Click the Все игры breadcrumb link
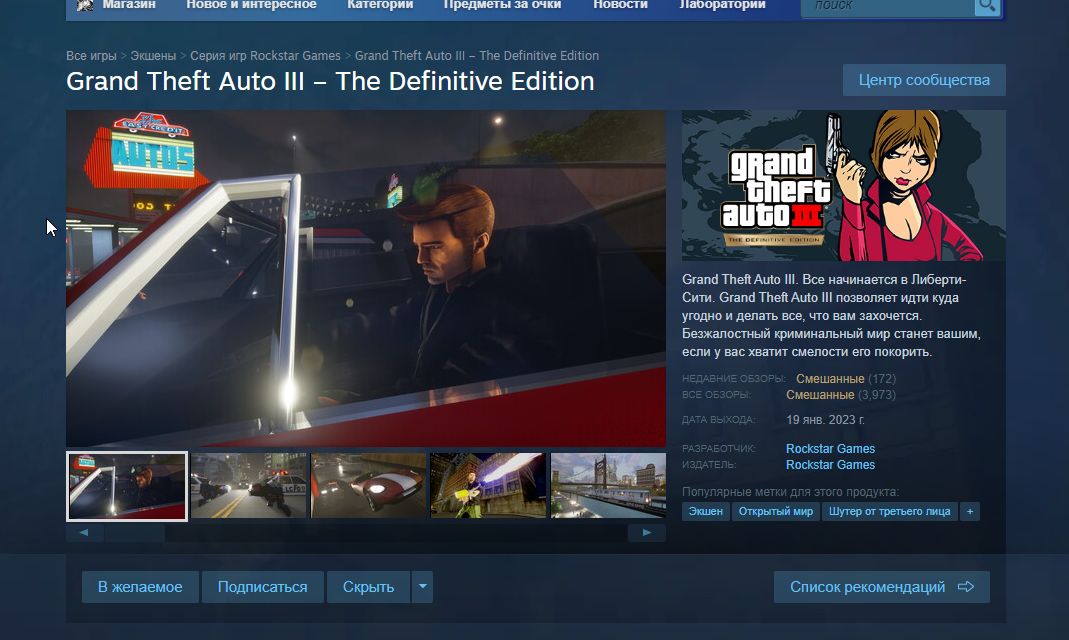This screenshot has height=640, width=1069. point(91,56)
